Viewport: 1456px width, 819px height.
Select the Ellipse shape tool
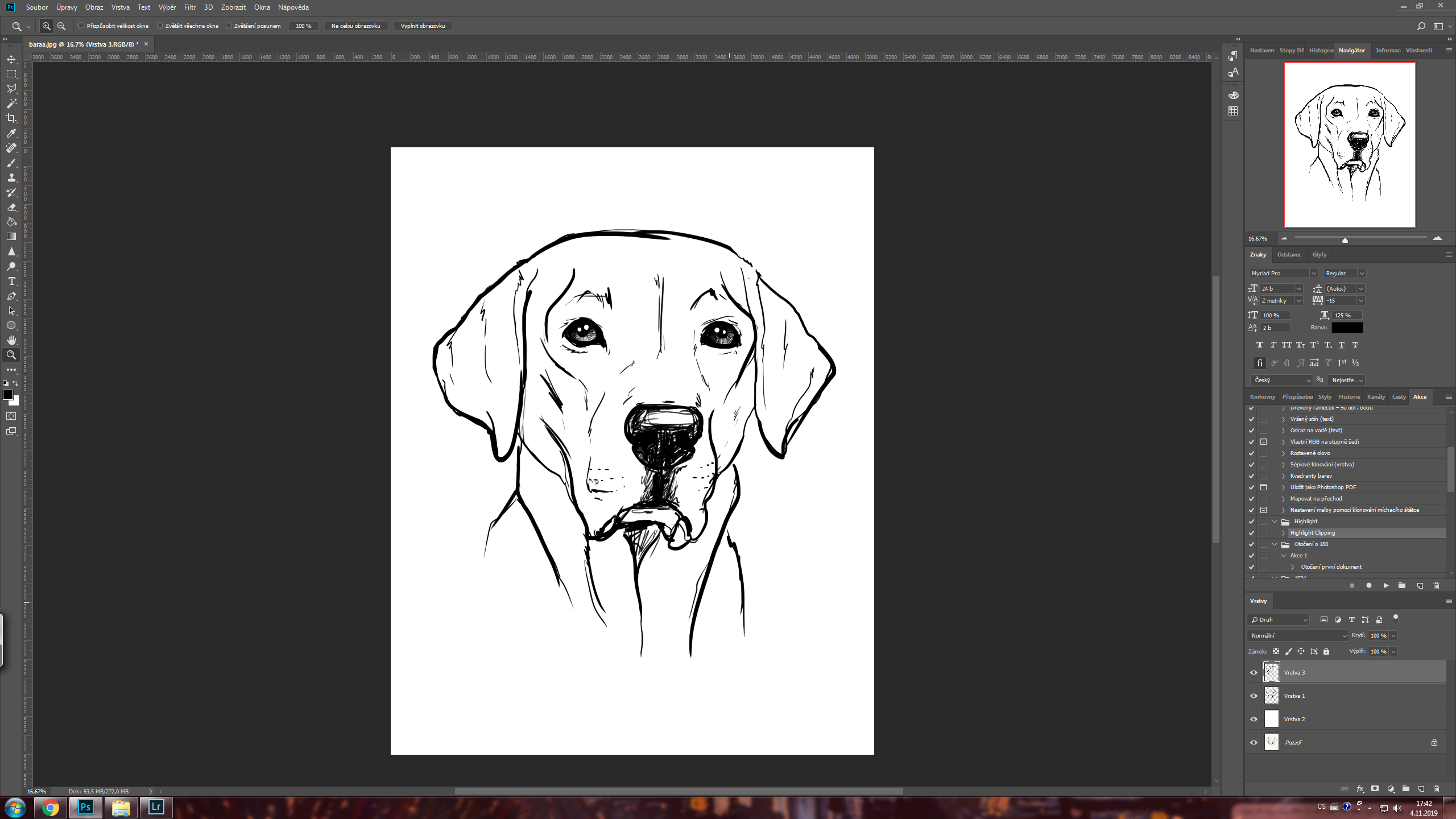point(11,326)
